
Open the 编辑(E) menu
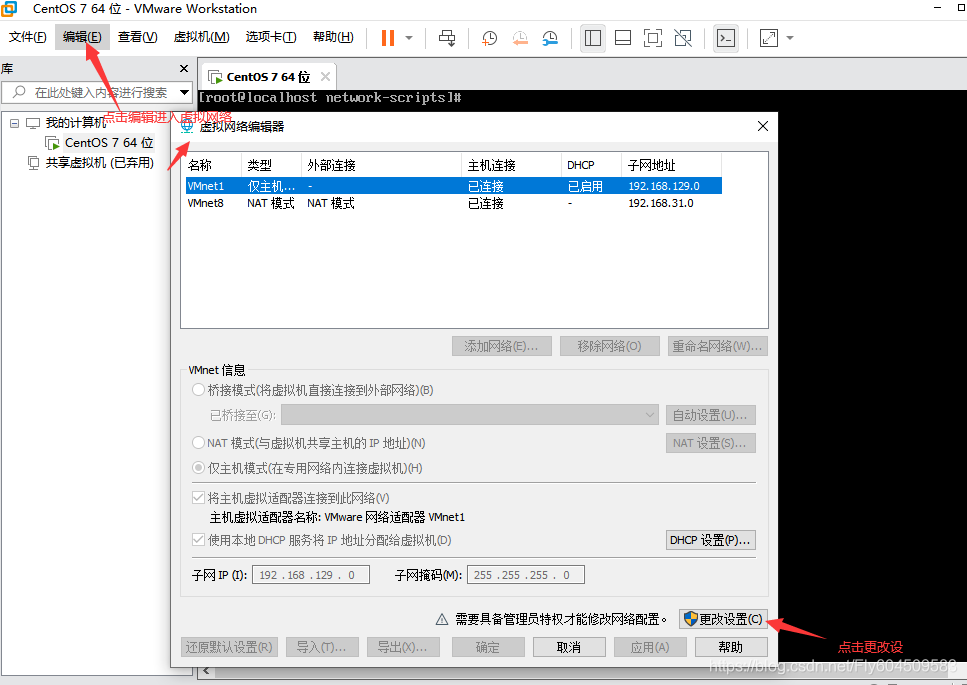82,37
